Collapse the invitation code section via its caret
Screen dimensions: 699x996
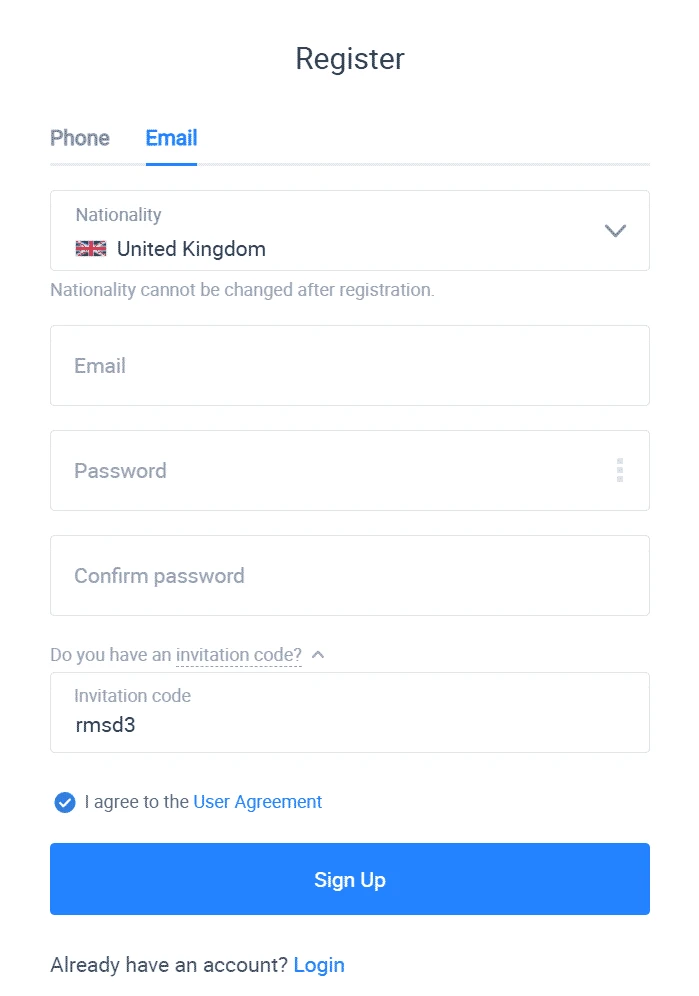pos(318,654)
